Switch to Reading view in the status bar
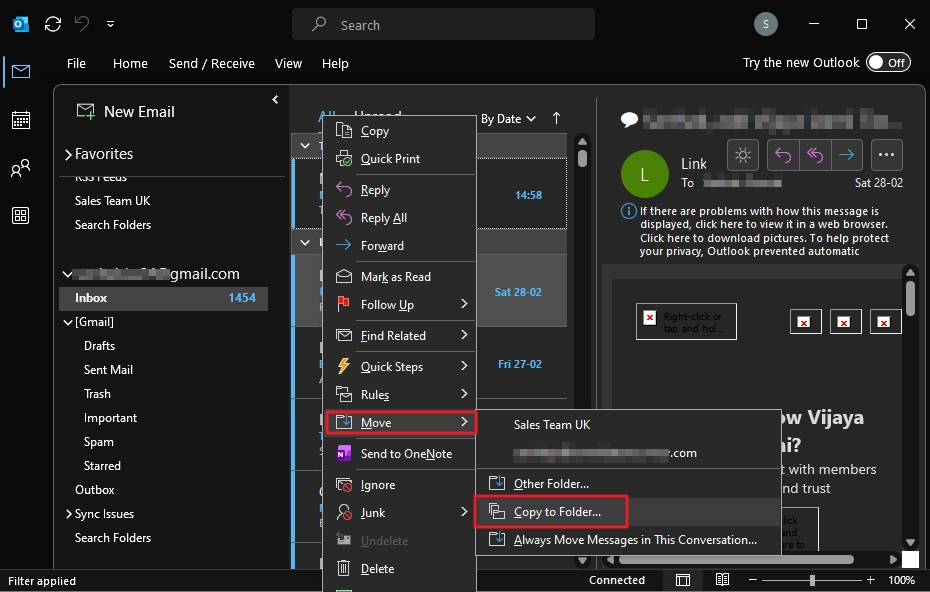This screenshot has width=930, height=592. 722,580
